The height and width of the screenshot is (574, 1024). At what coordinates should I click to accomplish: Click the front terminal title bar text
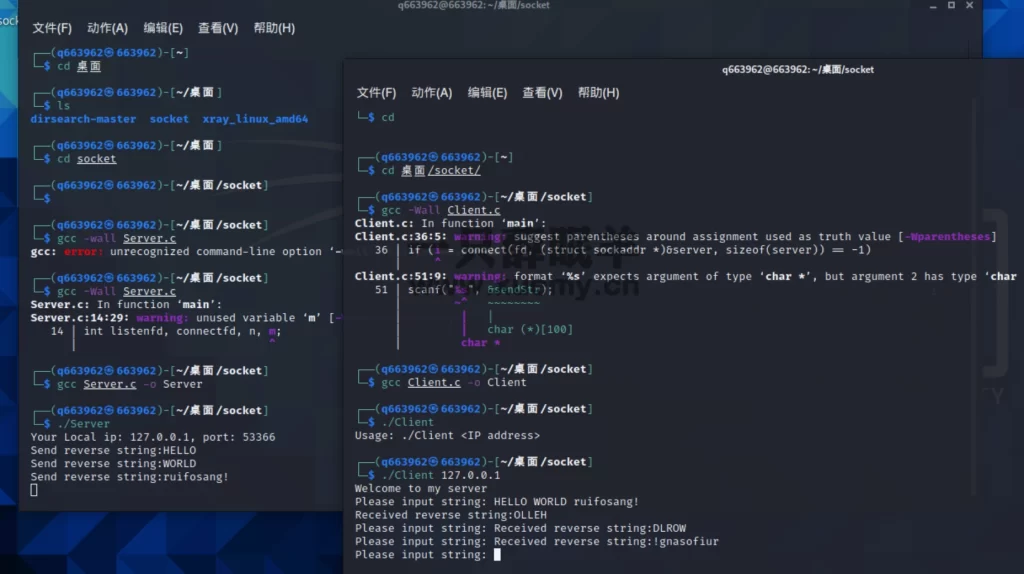797,69
